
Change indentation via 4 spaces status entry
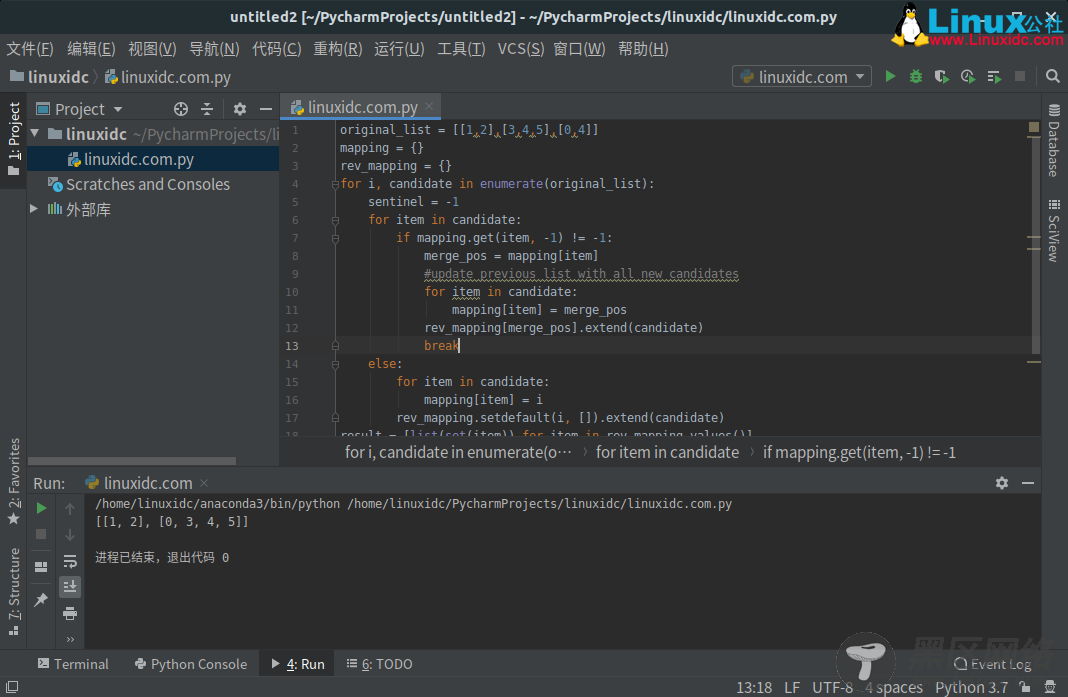(x=894, y=687)
